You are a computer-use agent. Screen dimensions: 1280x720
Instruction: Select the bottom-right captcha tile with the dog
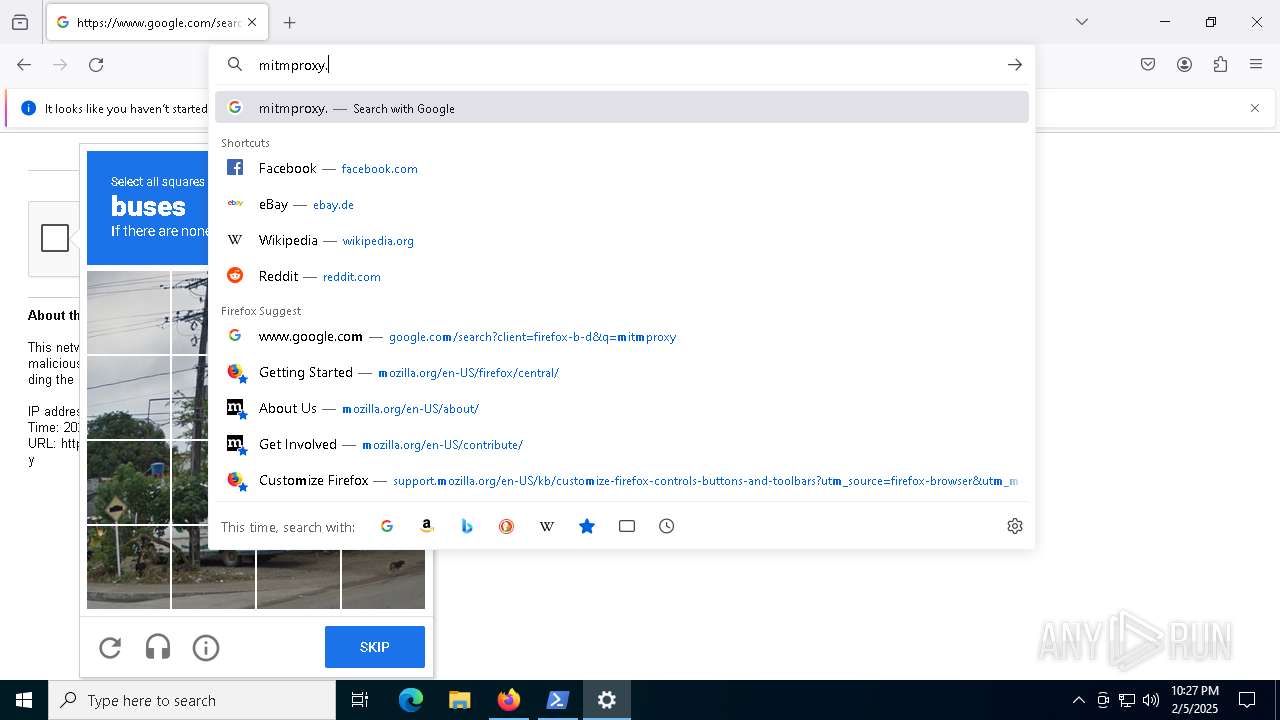click(383, 567)
